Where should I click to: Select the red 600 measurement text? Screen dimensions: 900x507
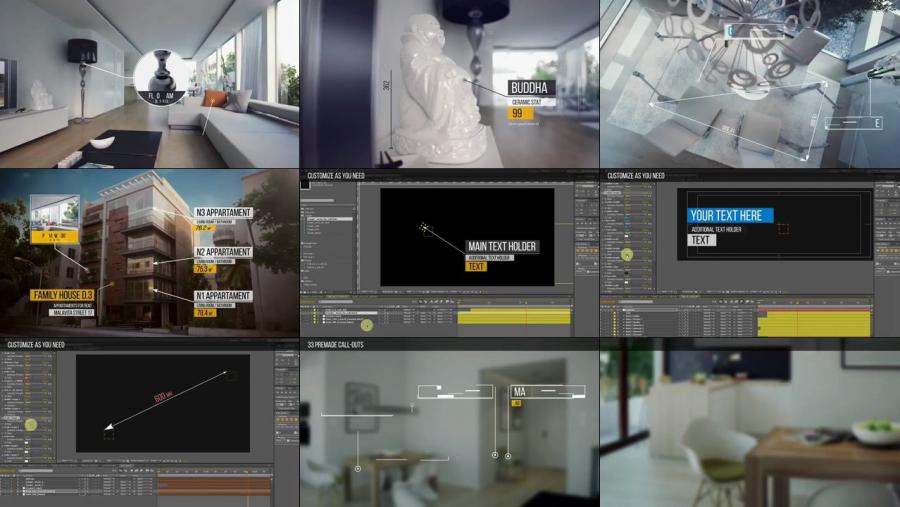160,397
